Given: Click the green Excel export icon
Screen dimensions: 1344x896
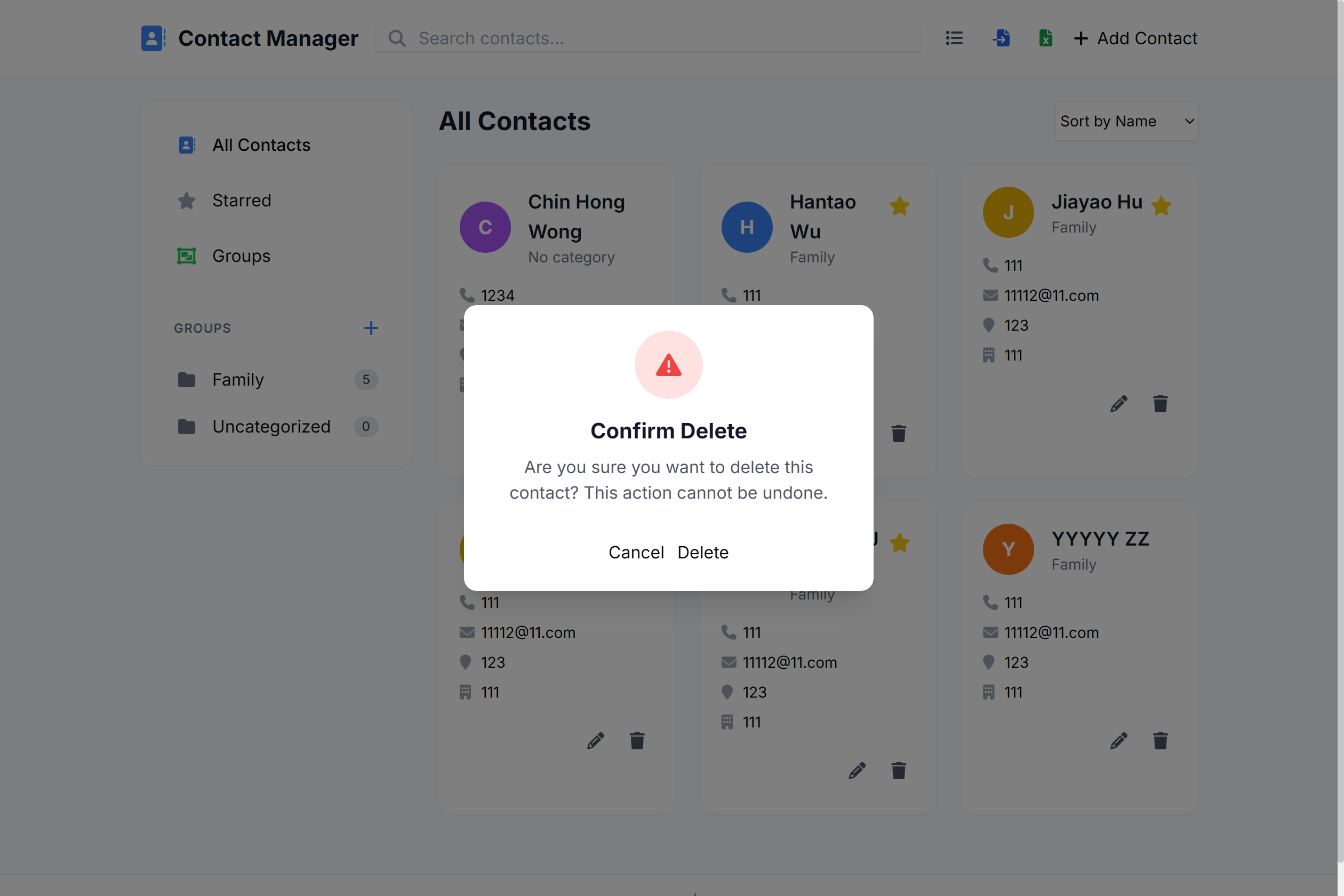Looking at the screenshot, I should point(1045,38).
